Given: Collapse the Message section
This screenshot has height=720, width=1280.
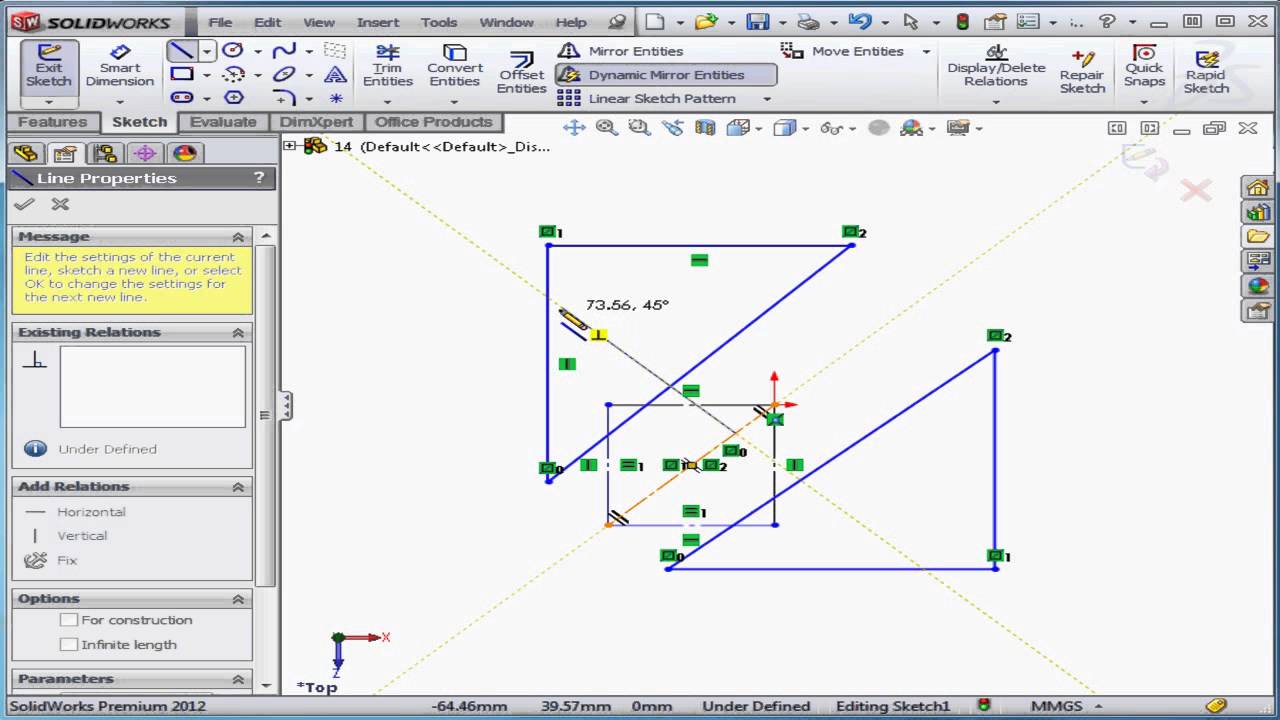Looking at the screenshot, I should click(238, 237).
